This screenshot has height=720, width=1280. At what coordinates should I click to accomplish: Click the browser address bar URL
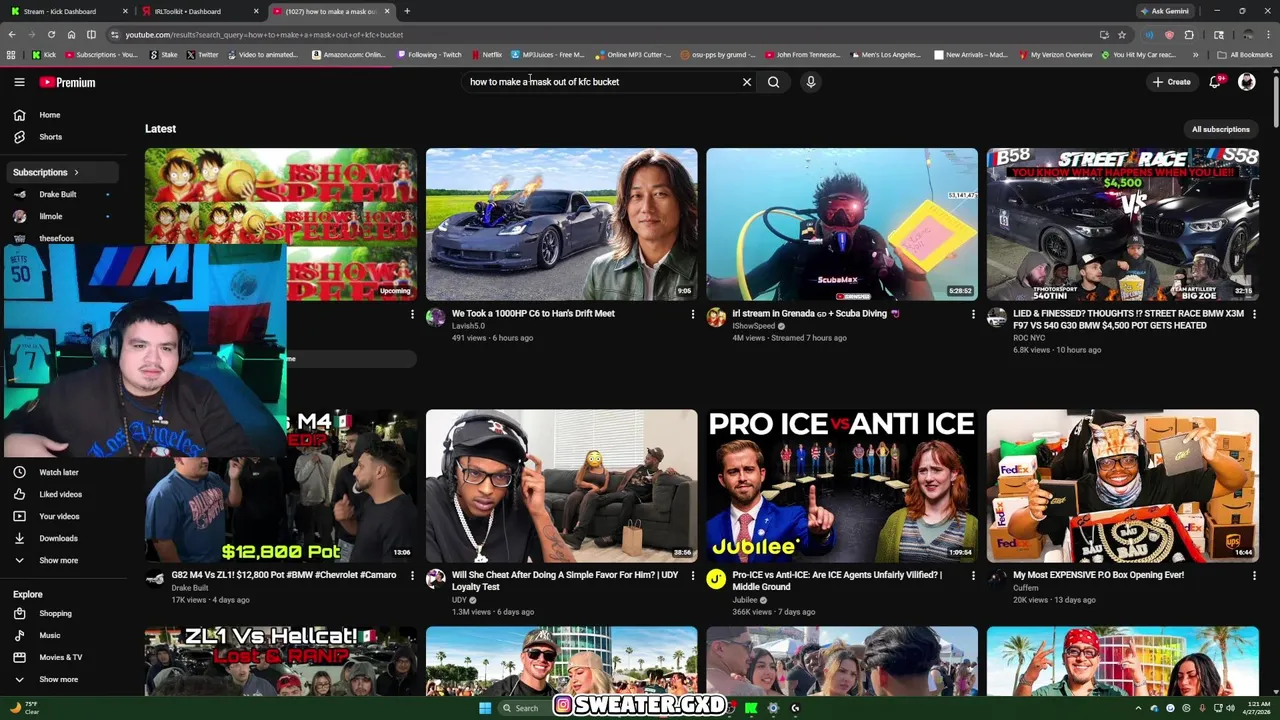pyautogui.click(x=264, y=35)
